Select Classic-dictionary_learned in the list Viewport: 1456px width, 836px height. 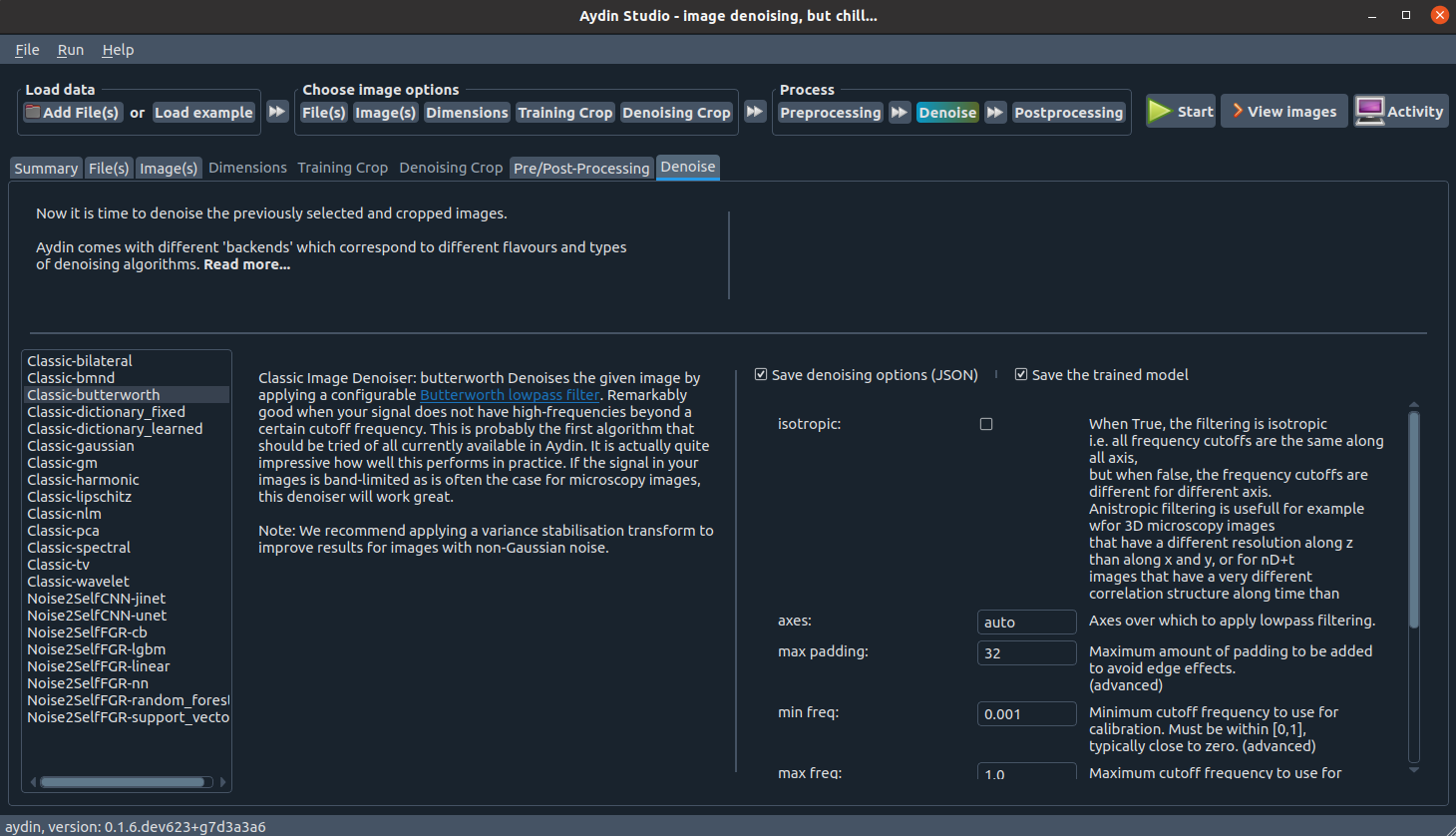point(127,429)
